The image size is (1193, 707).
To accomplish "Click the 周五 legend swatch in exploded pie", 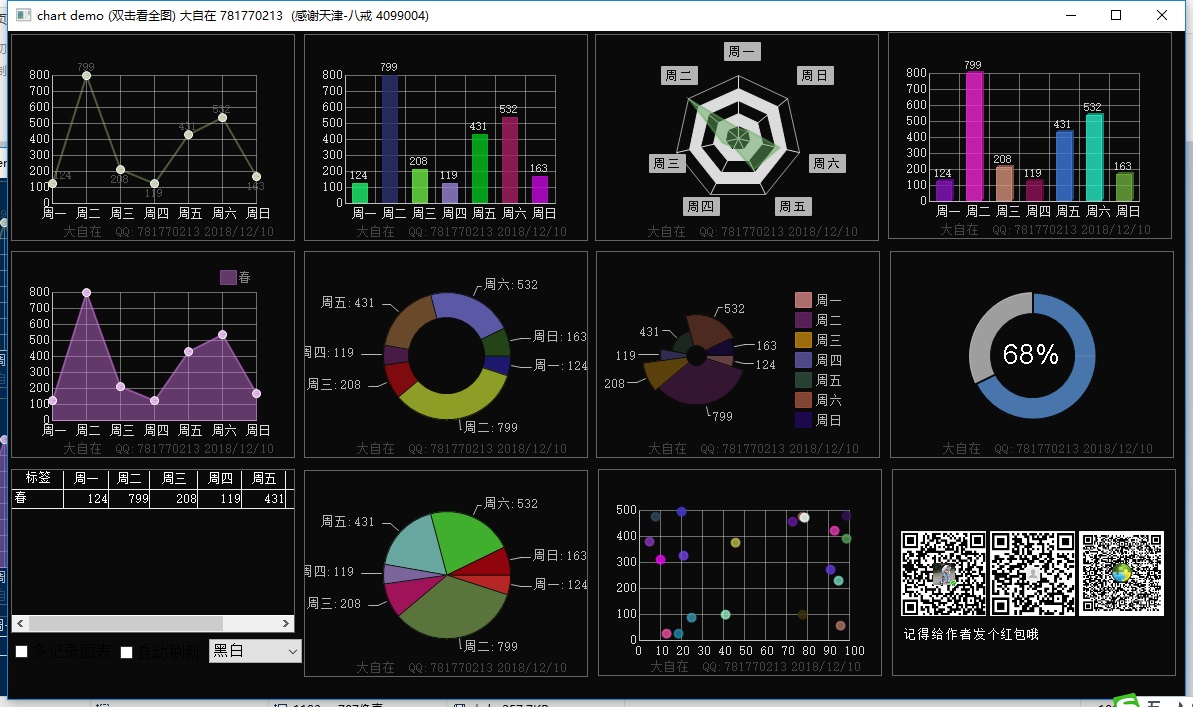I will 803,380.
